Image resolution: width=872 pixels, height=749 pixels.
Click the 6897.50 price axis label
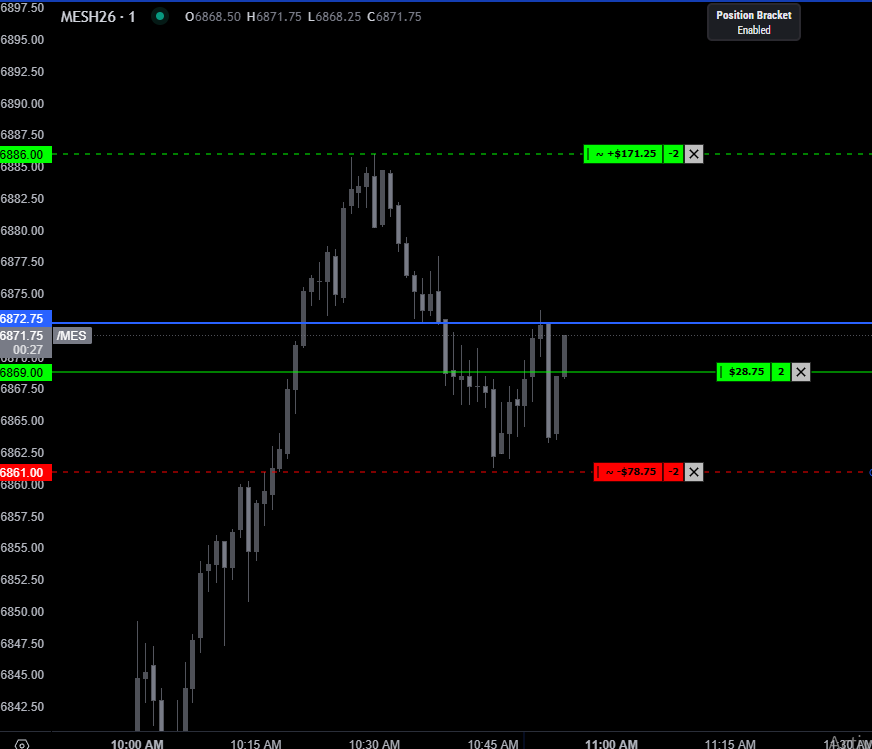tap(22, 8)
